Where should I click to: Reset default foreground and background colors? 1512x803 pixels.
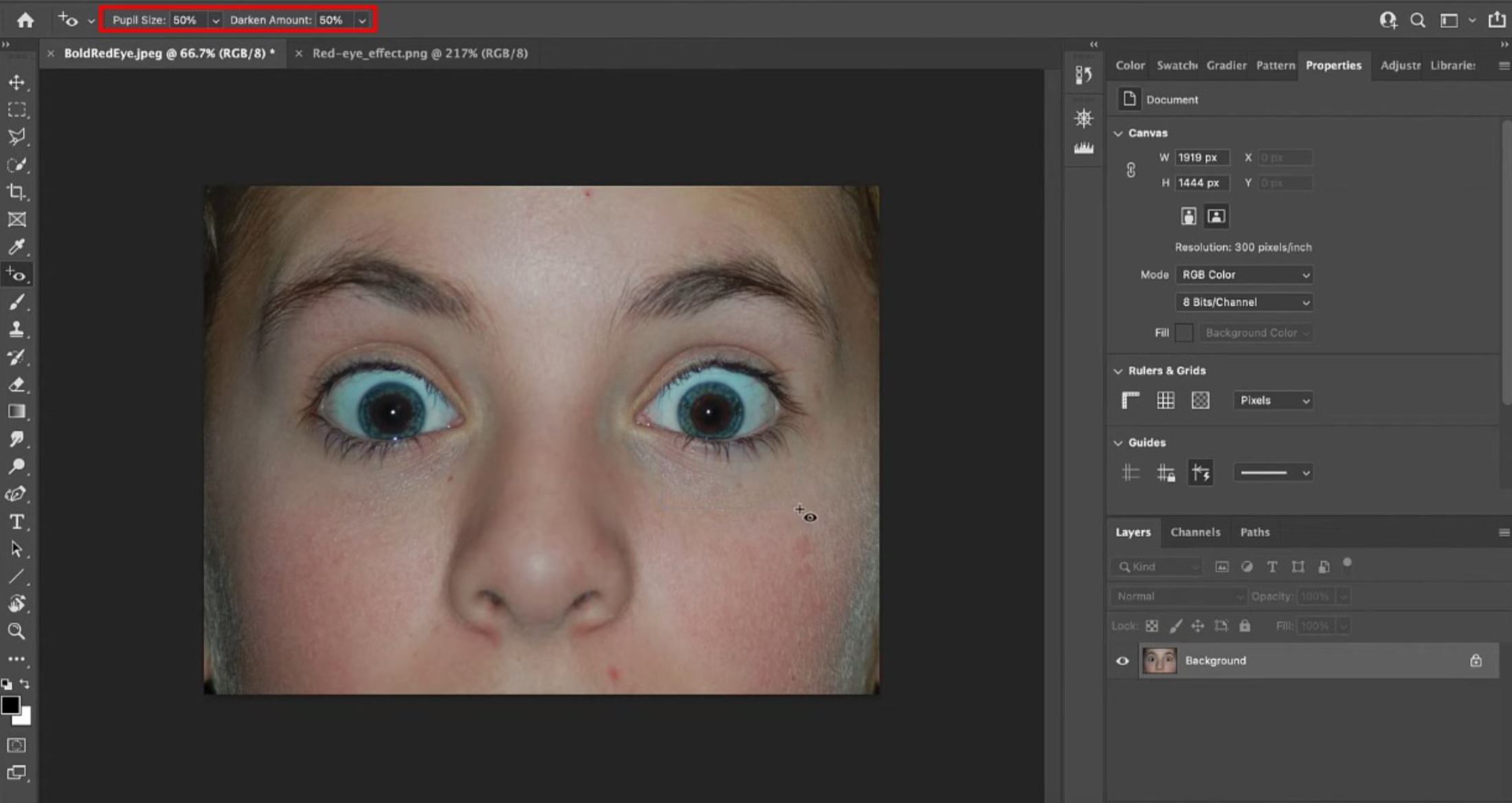(x=6, y=684)
